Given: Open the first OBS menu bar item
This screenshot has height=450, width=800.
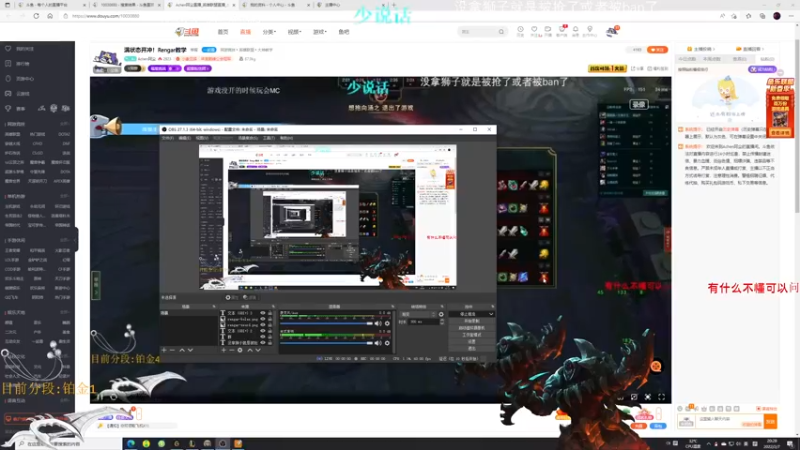Looking at the screenshot, I should coord(168,138).
